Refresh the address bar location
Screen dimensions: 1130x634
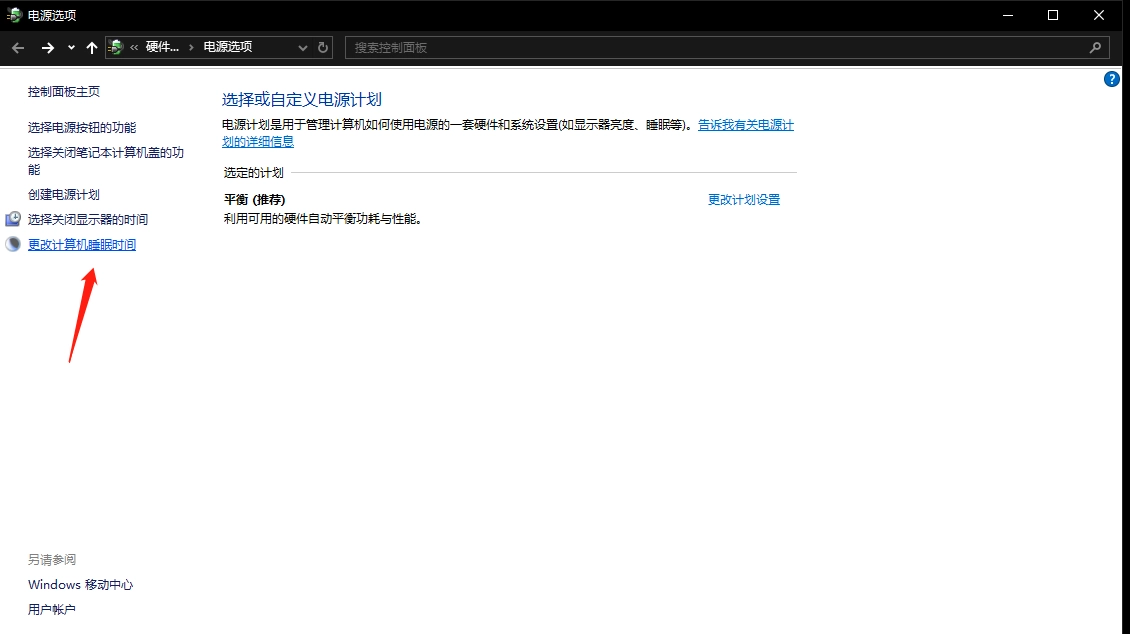323,48
